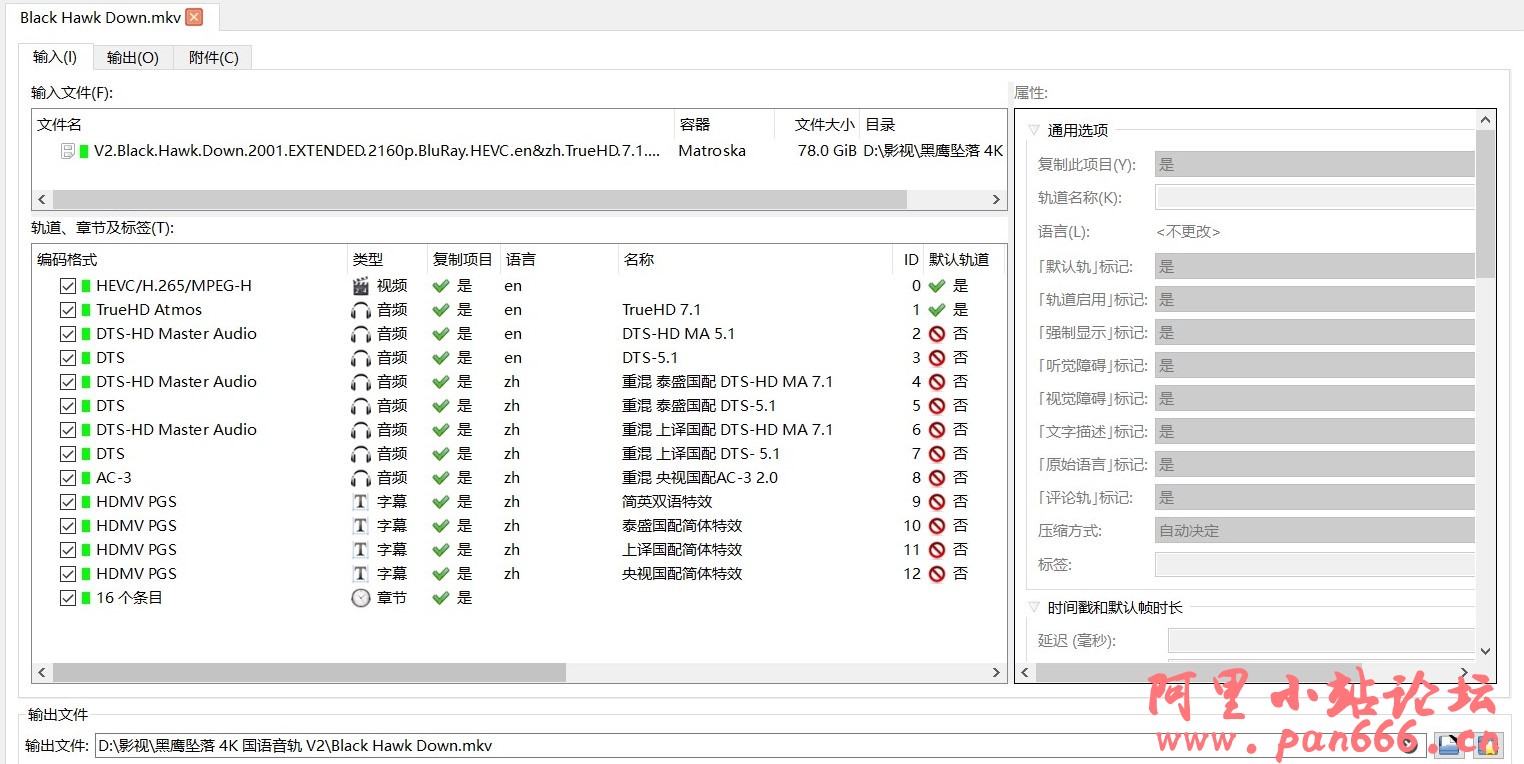
Task: Collapse the 通用选项 section
Action: pos(1034,130)
